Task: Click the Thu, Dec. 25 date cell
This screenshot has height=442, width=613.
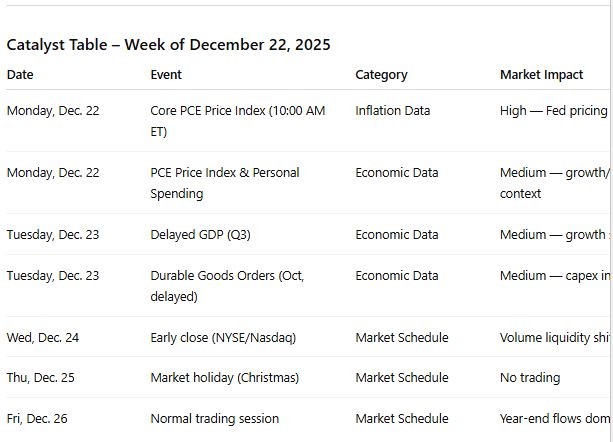Action: tap(41, 378)
